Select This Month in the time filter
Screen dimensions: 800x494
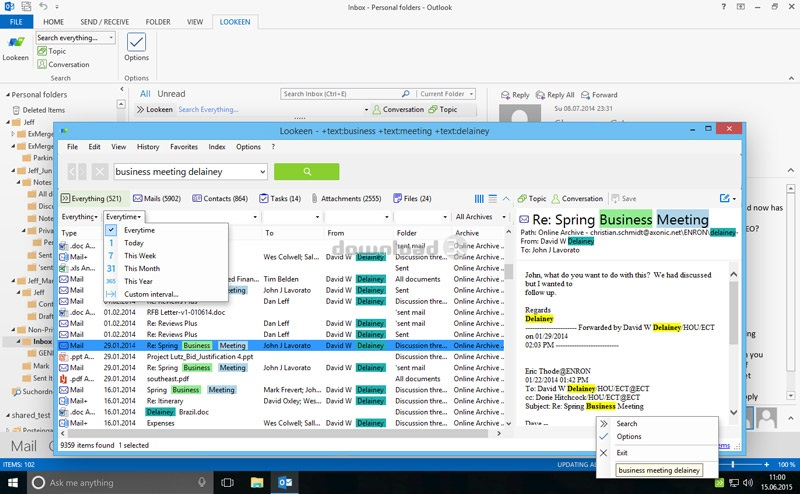(142, 268)
